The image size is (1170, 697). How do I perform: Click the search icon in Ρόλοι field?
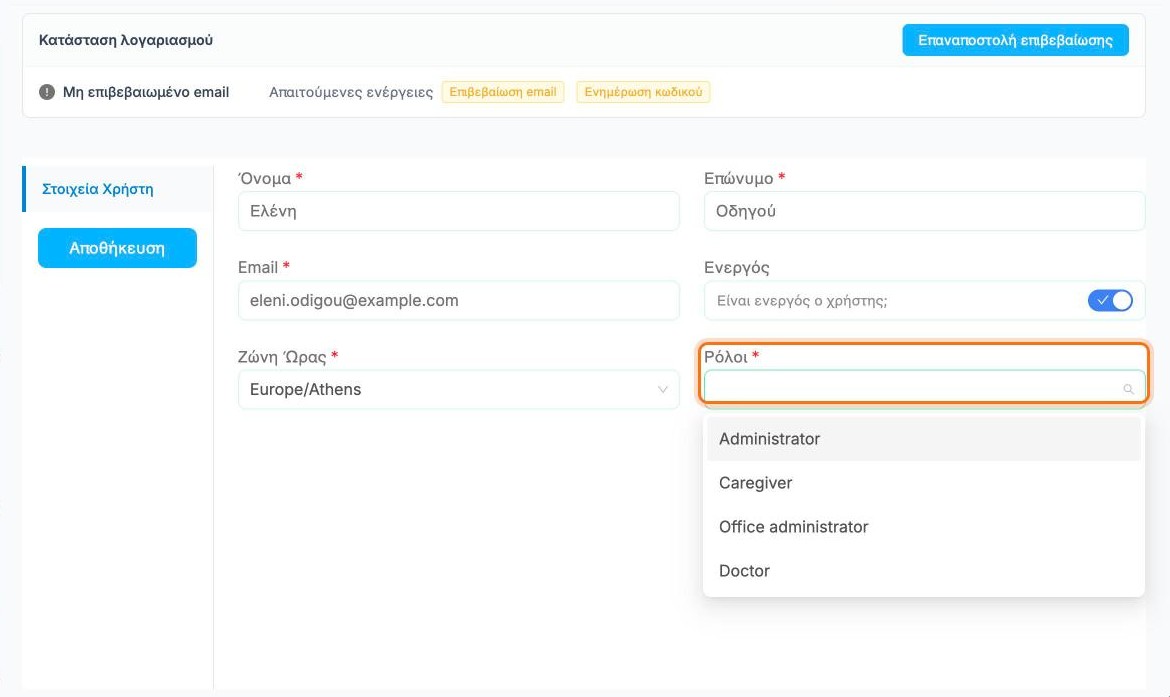click(x=1128, y=389)
